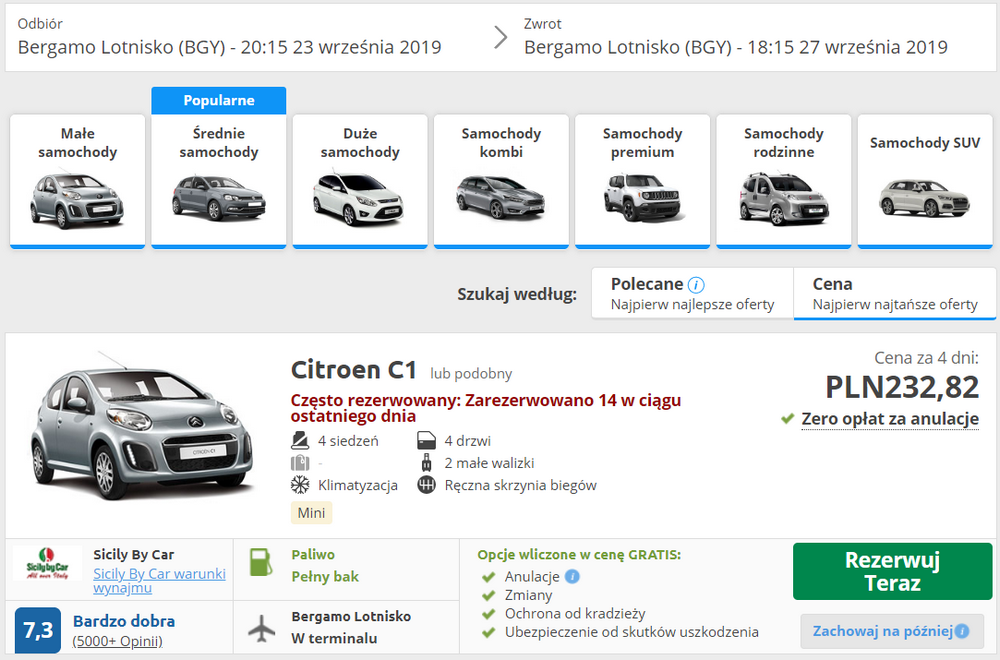Click the Citroen C1 title

tap(354, 370)
